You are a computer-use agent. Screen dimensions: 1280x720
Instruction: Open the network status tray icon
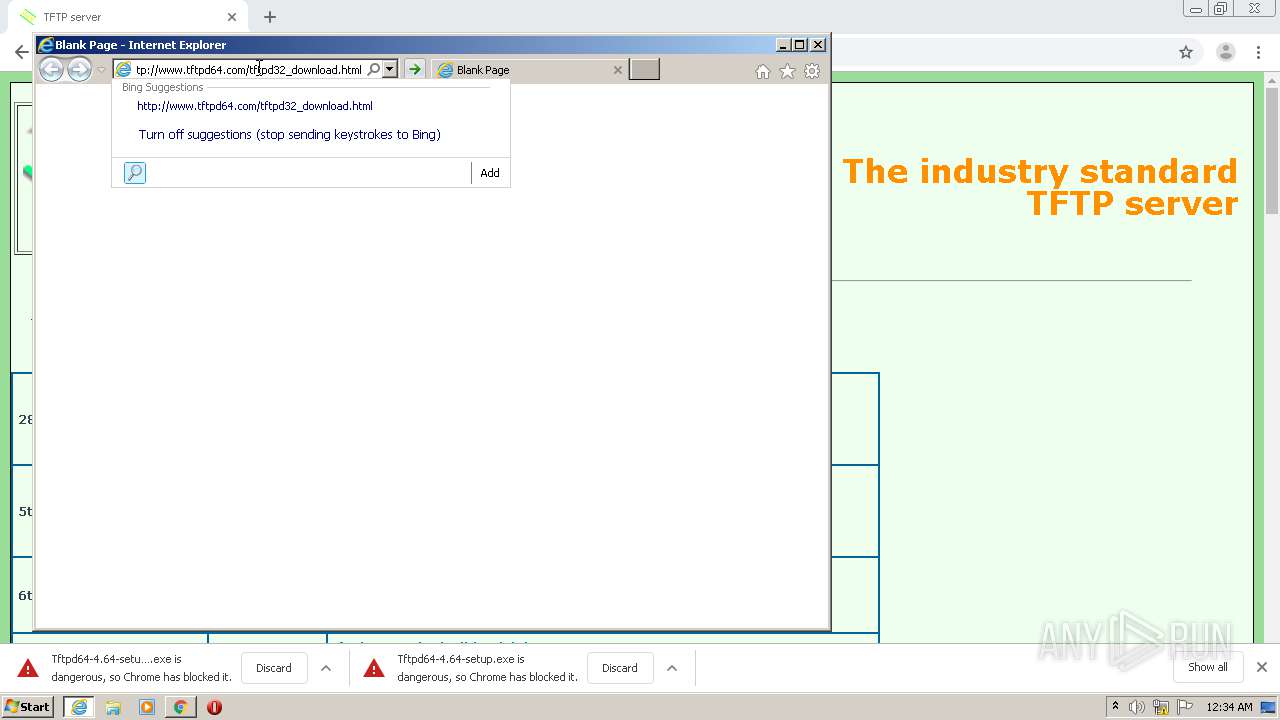coord(1161,707)
